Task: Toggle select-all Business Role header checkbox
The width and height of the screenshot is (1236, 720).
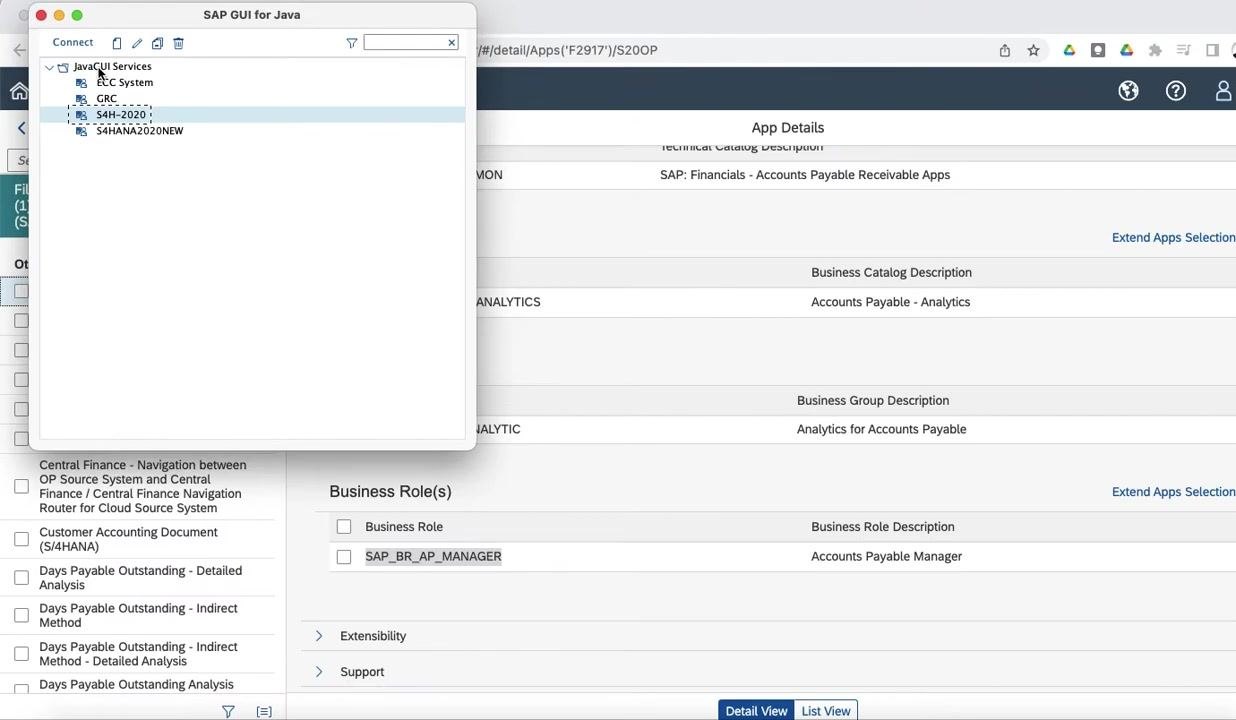Action: click(344, 527)
